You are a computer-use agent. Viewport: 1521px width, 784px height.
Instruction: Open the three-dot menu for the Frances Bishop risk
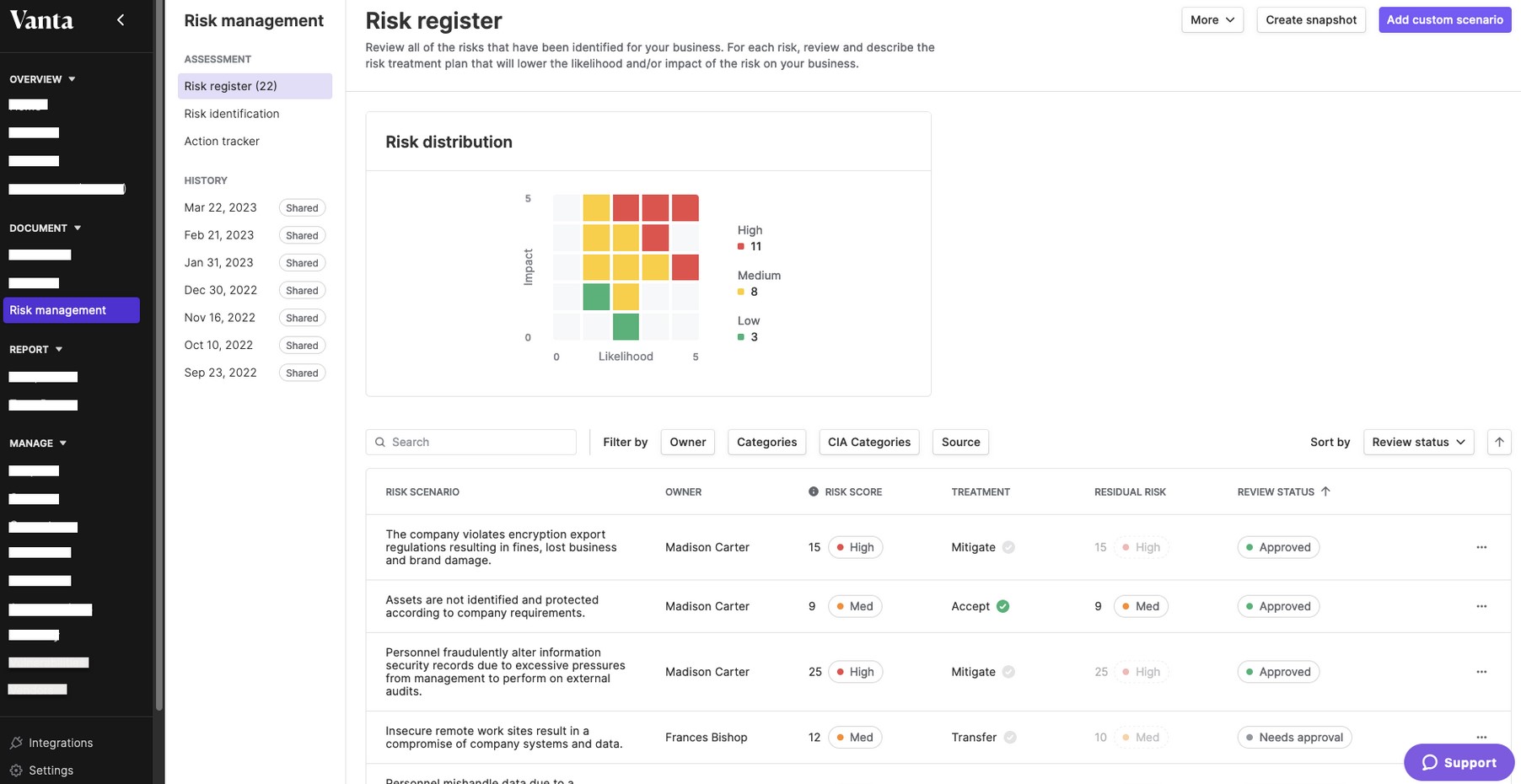pyautogui.click(x=1481, y=737)
